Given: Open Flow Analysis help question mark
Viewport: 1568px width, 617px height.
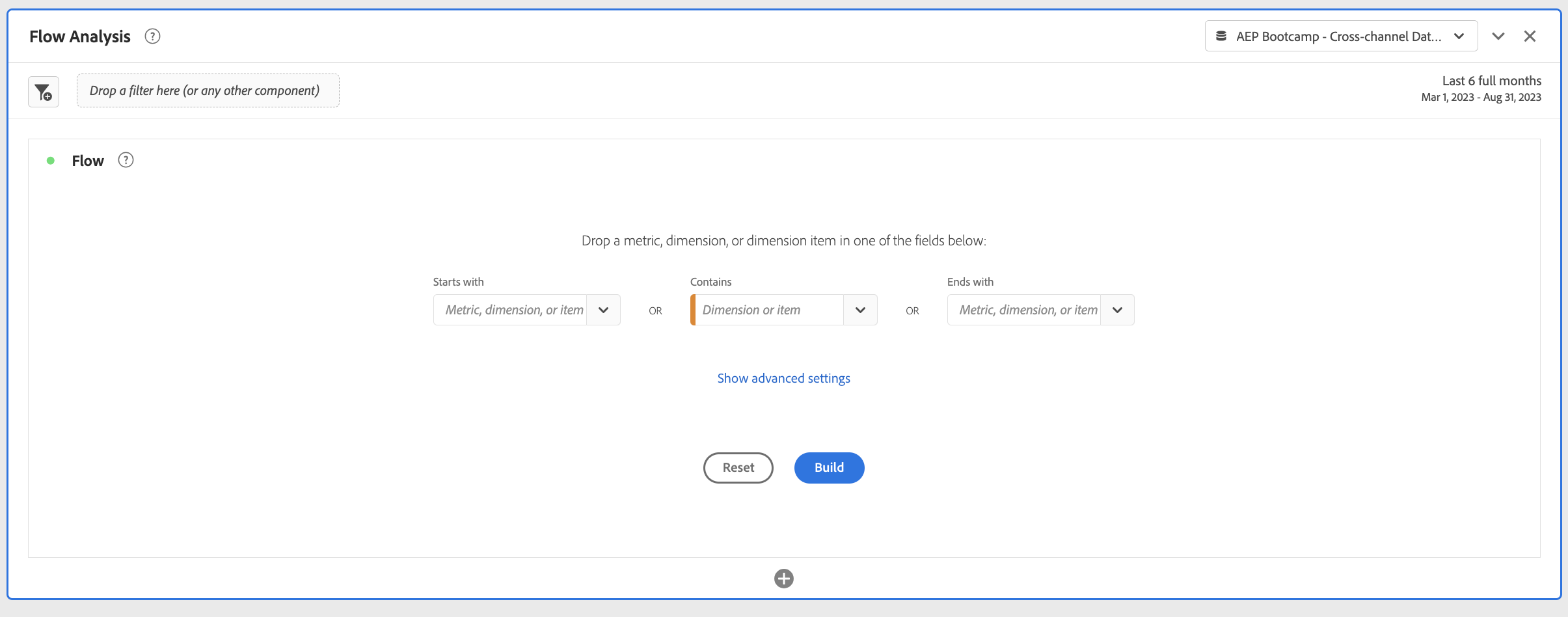Looking at the screenshot, I should click(152, 36).
